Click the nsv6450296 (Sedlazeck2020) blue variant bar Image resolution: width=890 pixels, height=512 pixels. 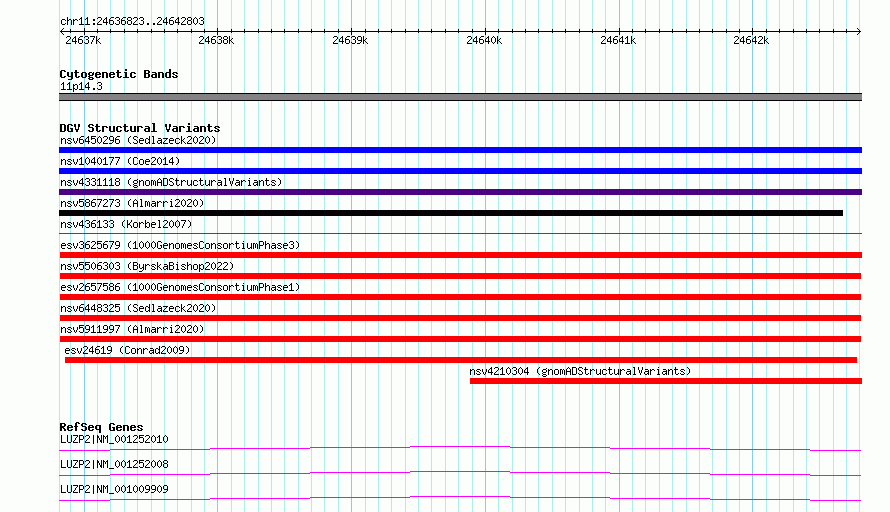[x=460, y=150]
